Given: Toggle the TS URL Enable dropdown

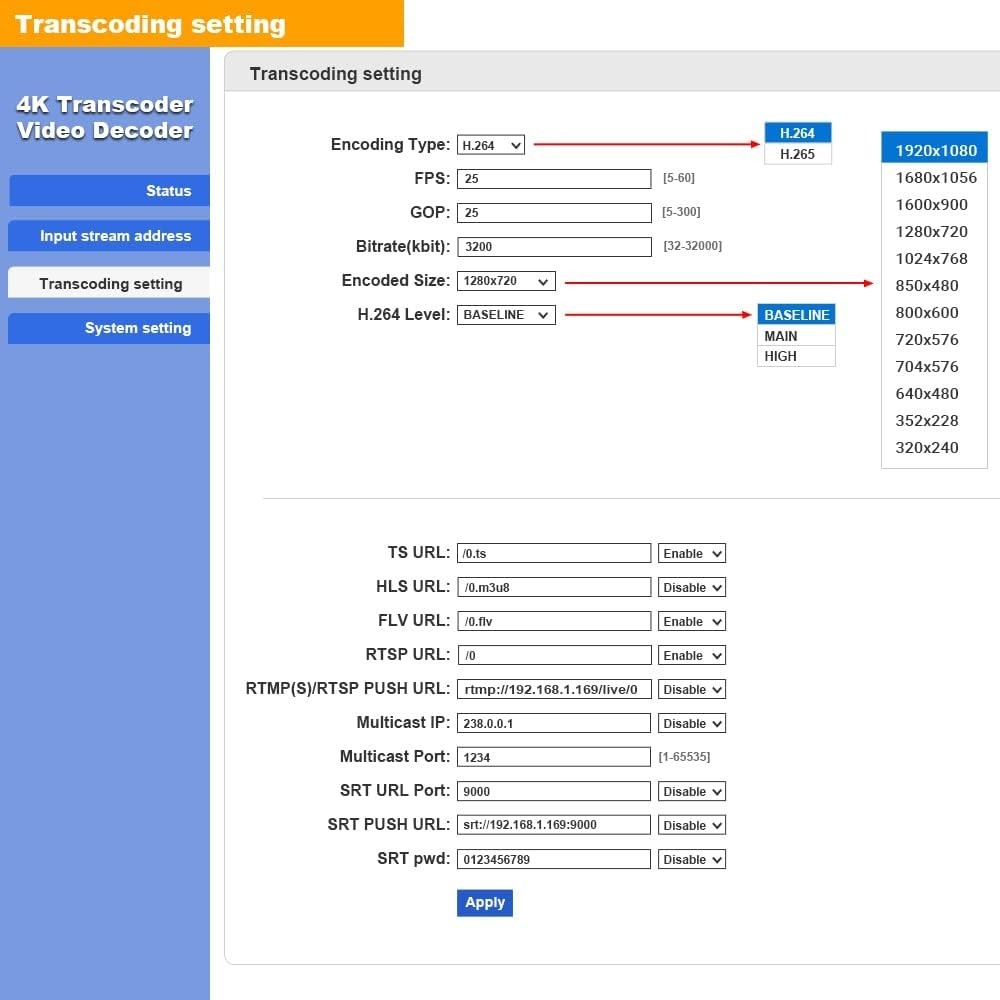Looking at the screenshot, I should 691,553.
